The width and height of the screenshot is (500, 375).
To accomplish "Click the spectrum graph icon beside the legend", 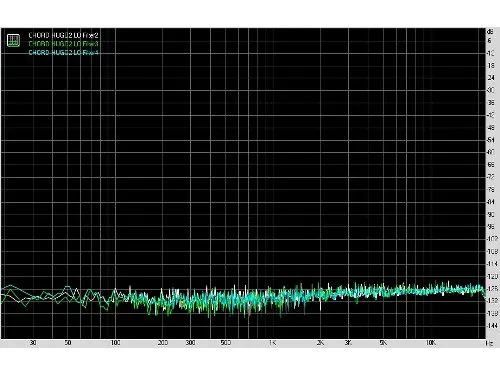I will click(13, 40).
